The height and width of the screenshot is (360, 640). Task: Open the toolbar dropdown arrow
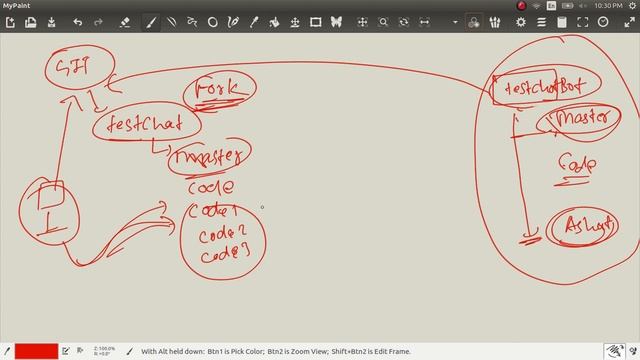[x=455, y=22]
